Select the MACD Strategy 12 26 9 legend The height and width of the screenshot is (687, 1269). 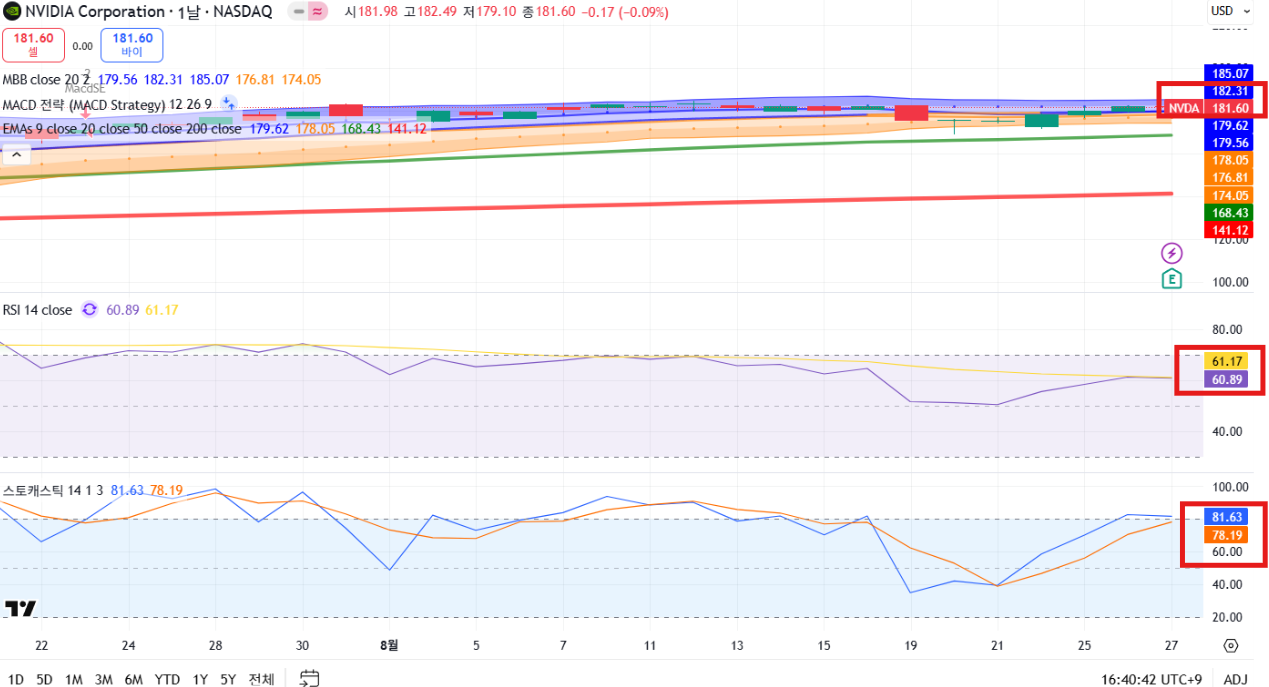[x=107, y=104]
